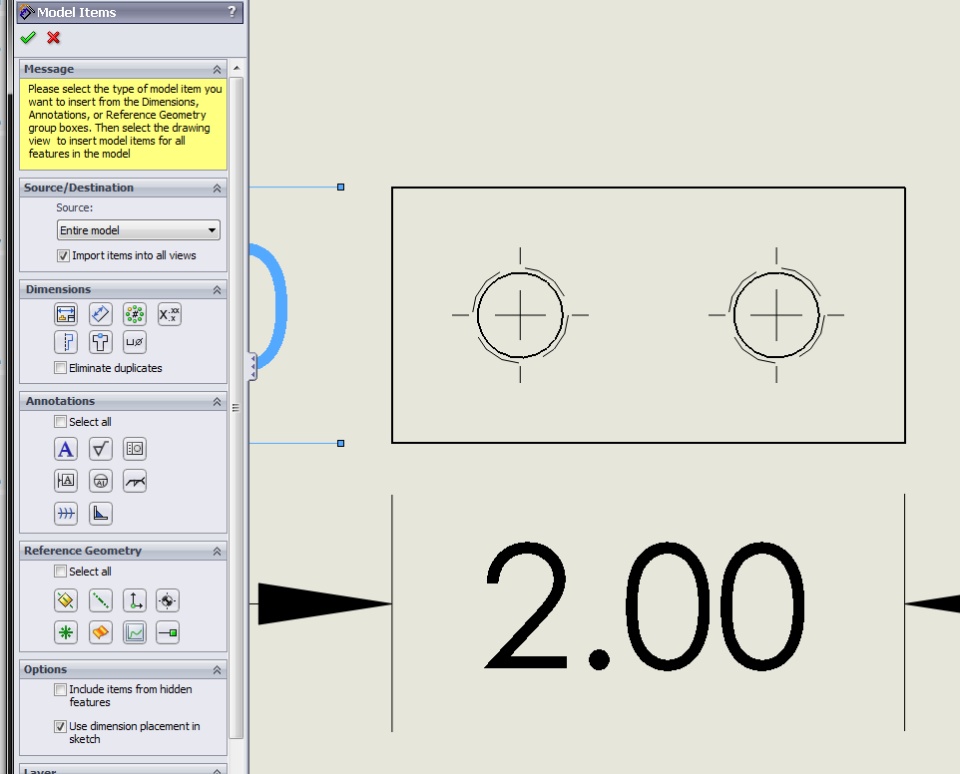Select the 2.00 dimension value
The image size is (960, 774).
tap(644, 606)
